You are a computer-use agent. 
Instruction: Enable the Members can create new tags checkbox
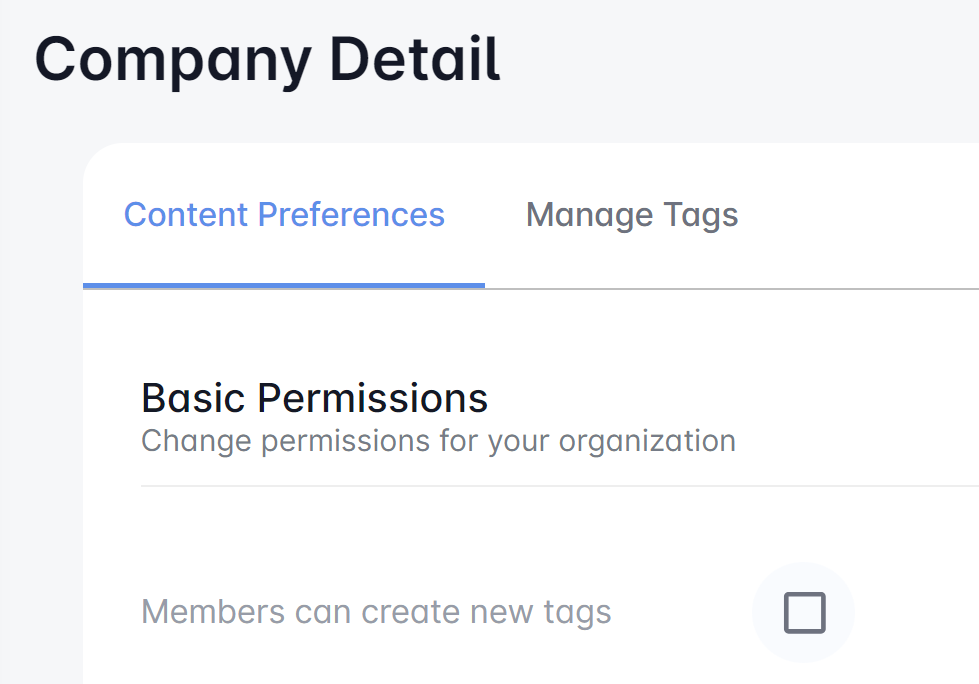tap(804, 613)
